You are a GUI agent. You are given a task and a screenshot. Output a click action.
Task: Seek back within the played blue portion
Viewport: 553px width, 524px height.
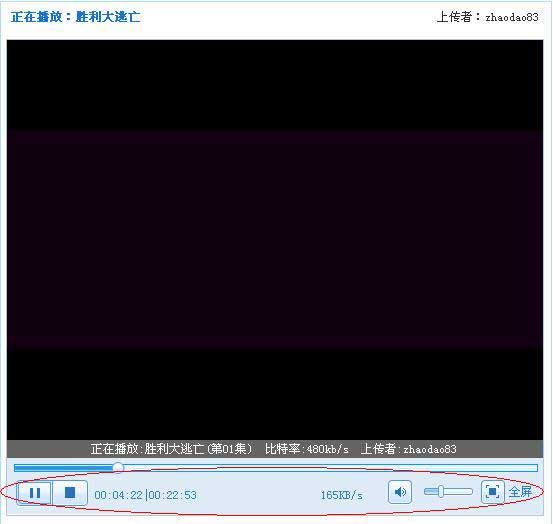click(63, 468)
